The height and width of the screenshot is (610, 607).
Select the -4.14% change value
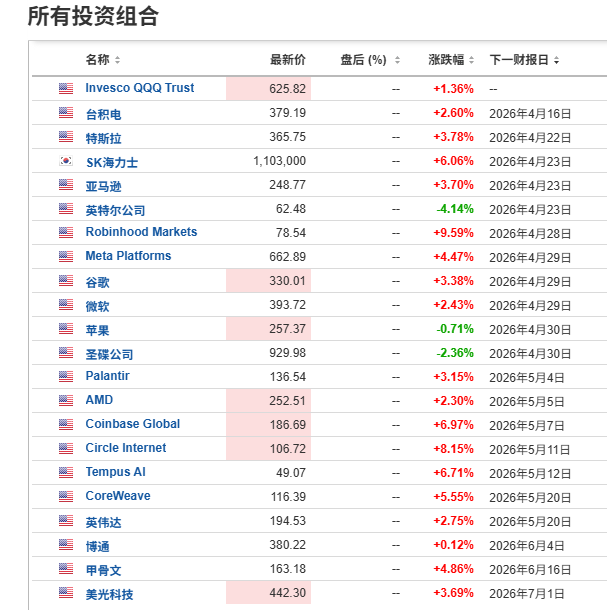click(455, 209)
